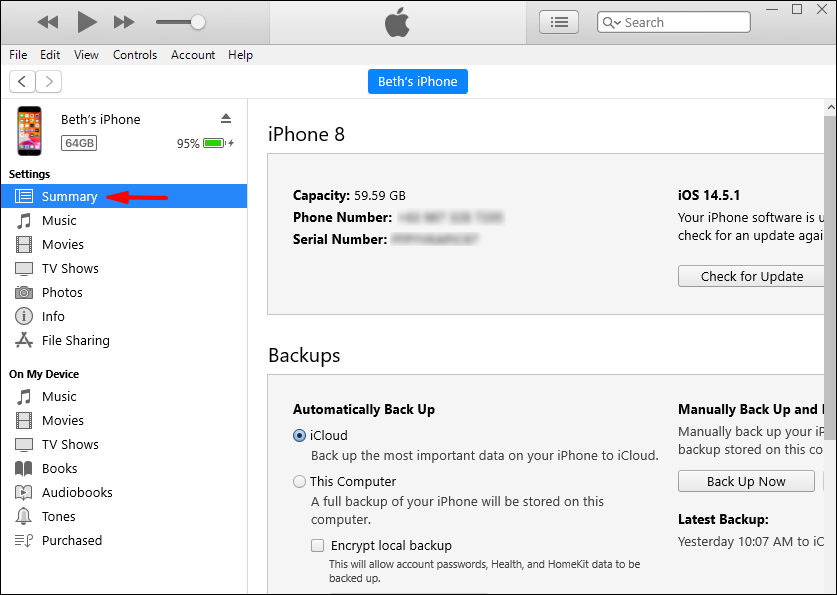Image resolution: width=837 pixels, height=595 pixels.
Task: Open Music icon under On My Device
Action: (x=23, y=396)
